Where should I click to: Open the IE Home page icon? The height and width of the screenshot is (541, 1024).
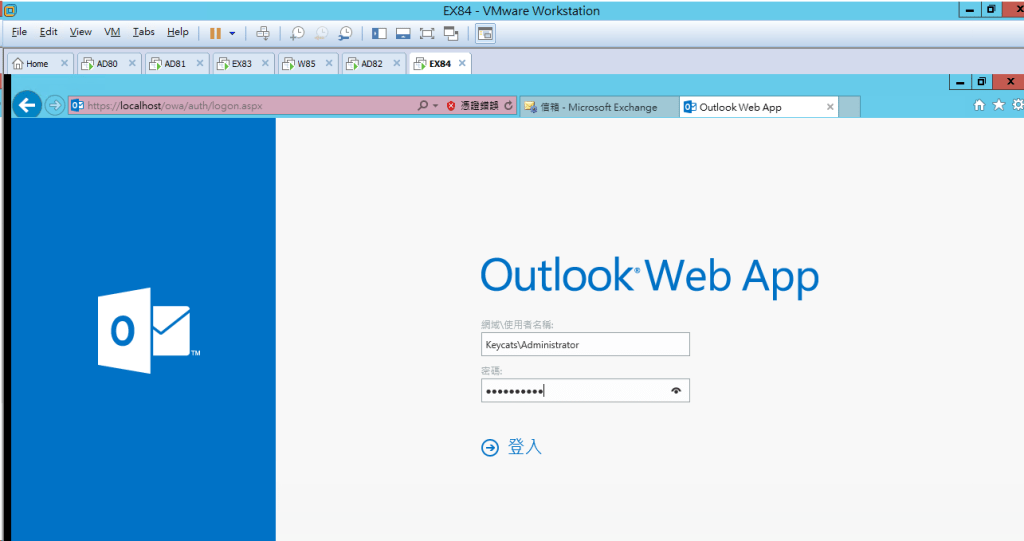tap(979, 105)
